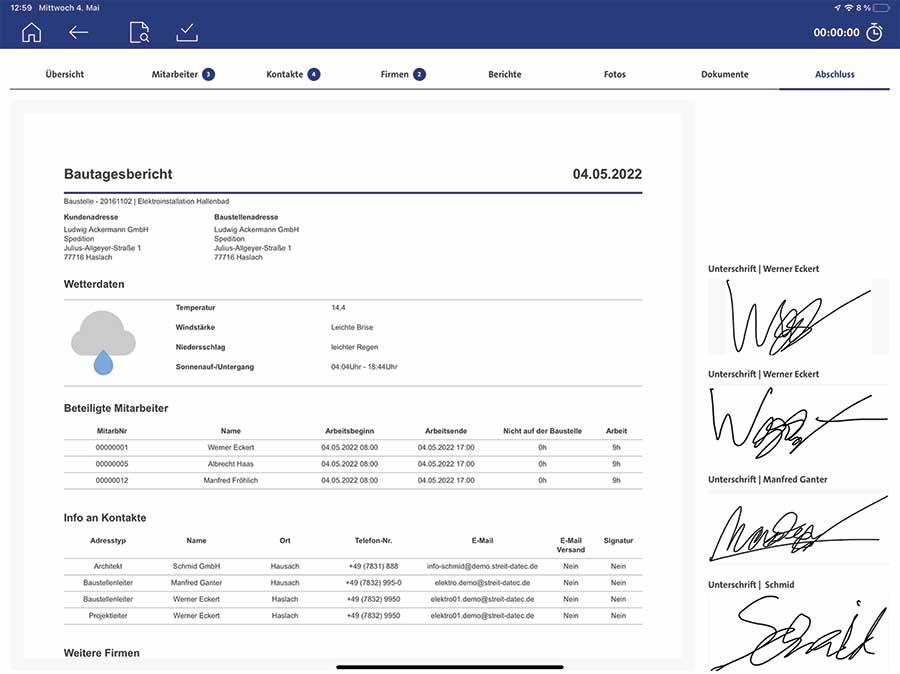
Task: Select the Abschluss tab
Action: coord(835,74)
